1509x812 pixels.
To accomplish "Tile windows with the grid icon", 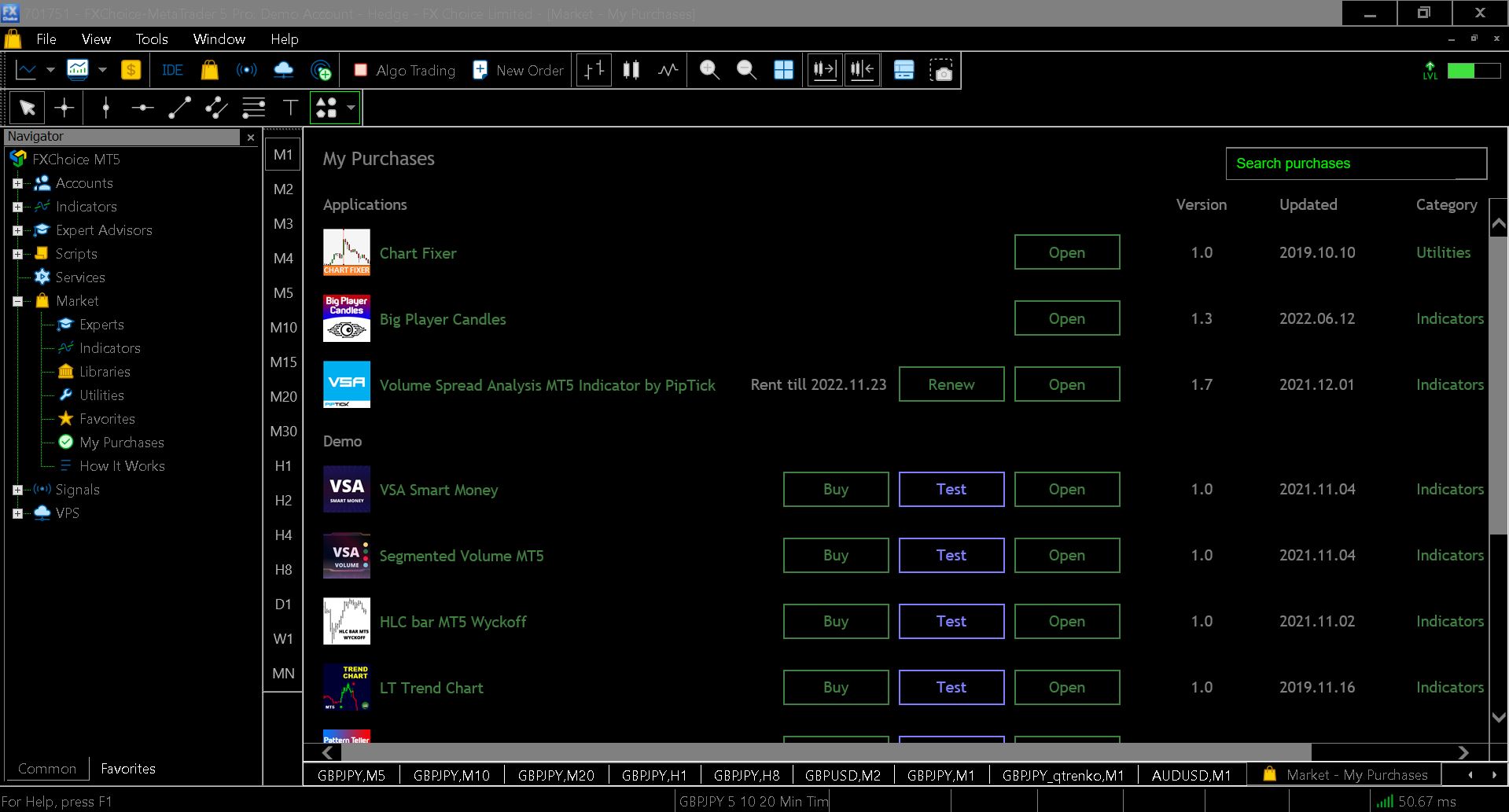I will point(784,71).
